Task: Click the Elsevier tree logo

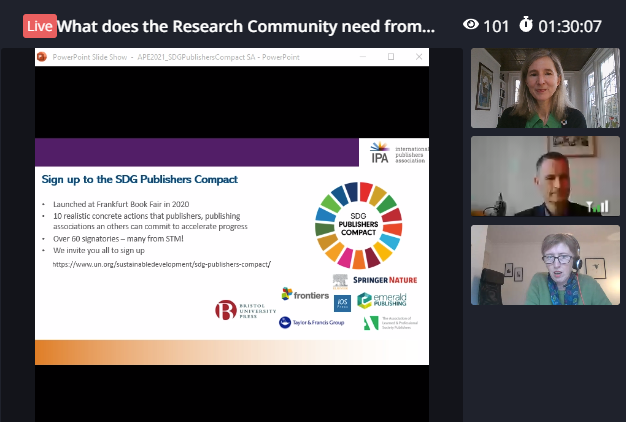Action: pos(340,281)
